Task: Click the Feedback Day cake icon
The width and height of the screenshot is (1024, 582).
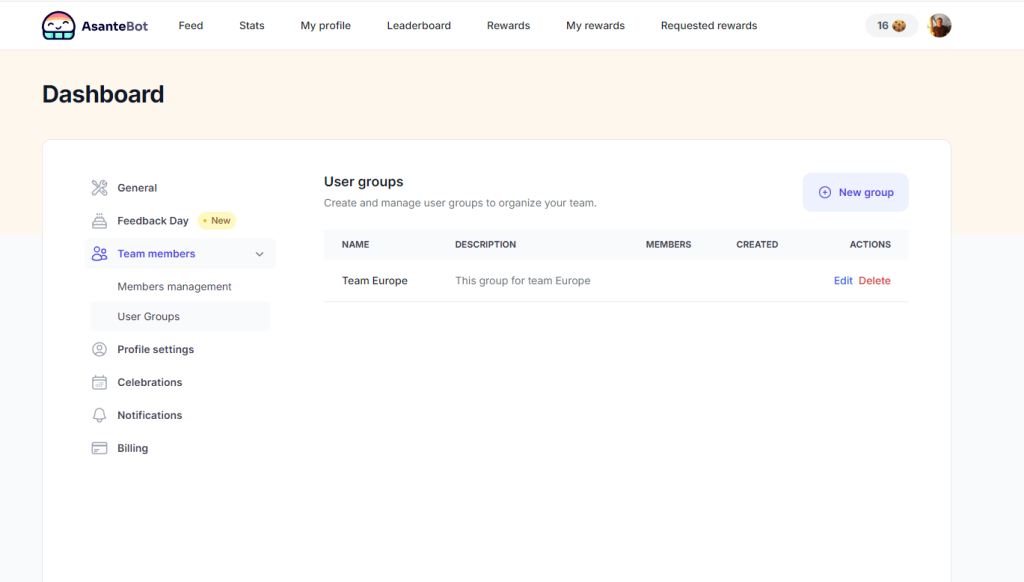Action: 99,221
